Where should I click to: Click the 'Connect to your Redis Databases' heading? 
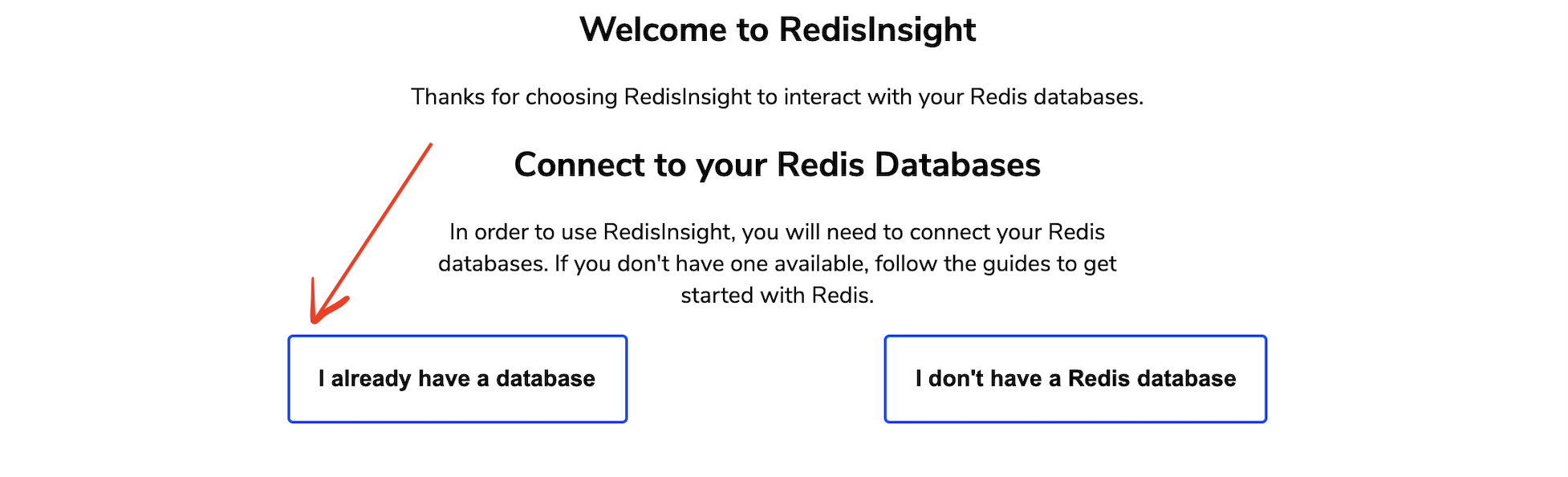[778, 165]
